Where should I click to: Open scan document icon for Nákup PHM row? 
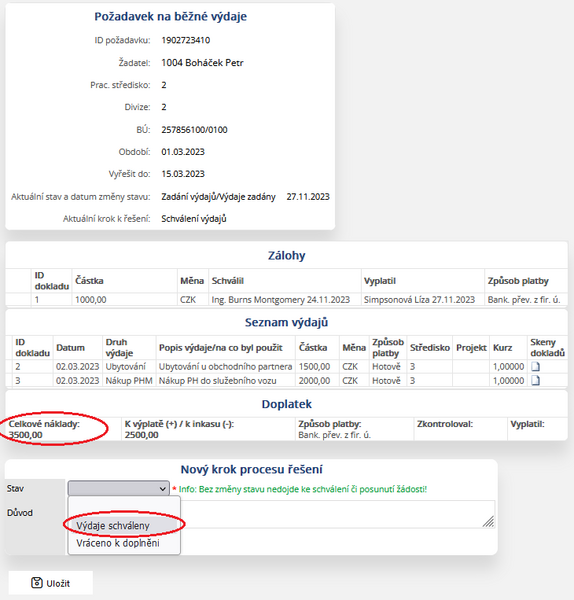[x=536, y=380]
